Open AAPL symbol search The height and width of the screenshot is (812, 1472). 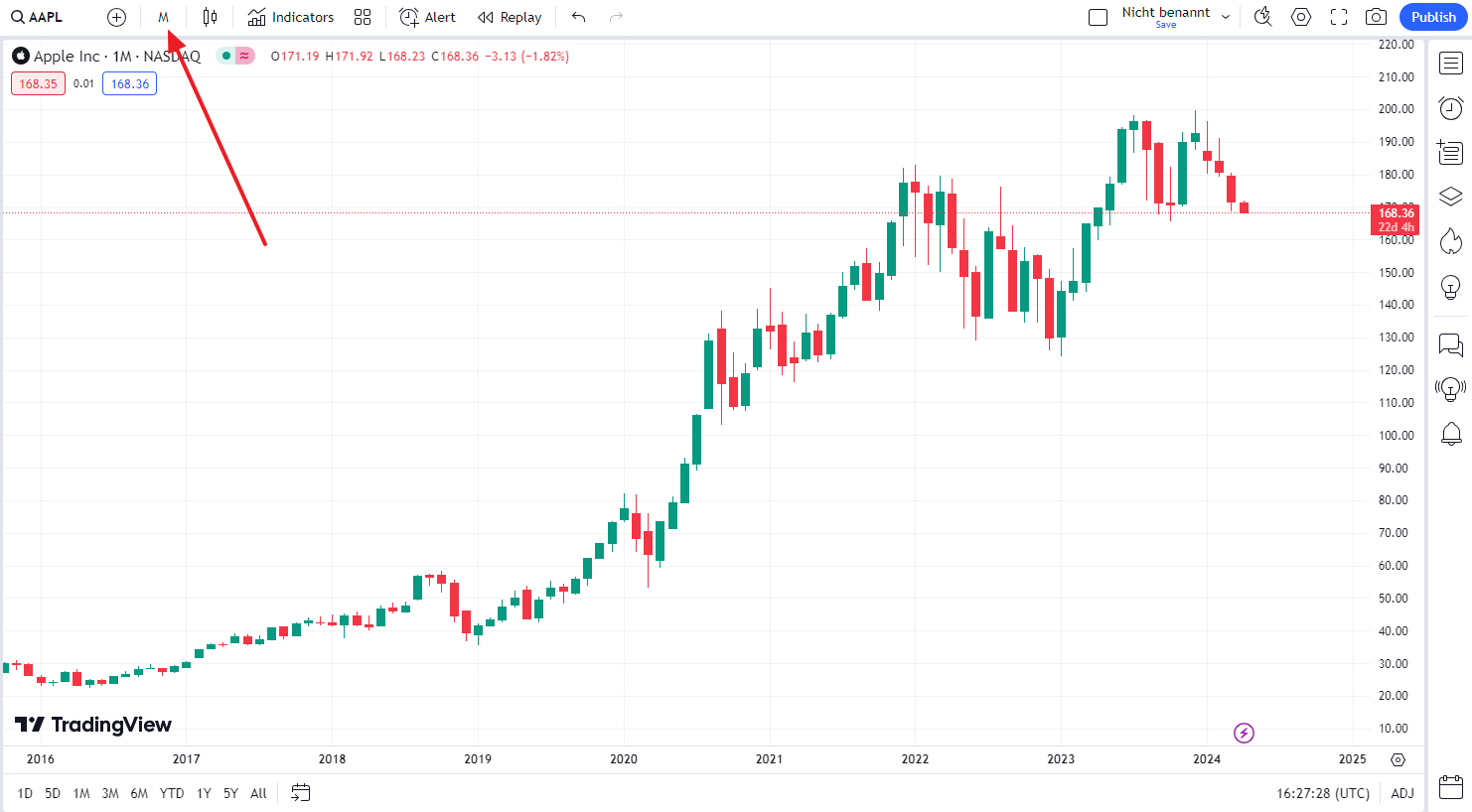[38, 17]
